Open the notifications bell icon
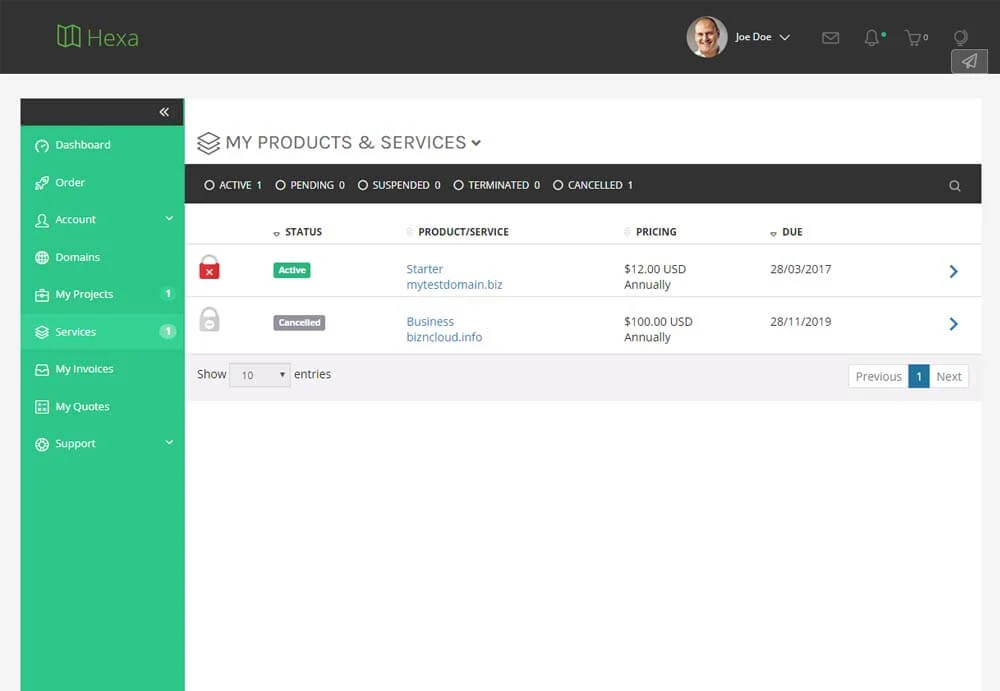Screen dimensions: 1000x691 pos(872,38)
